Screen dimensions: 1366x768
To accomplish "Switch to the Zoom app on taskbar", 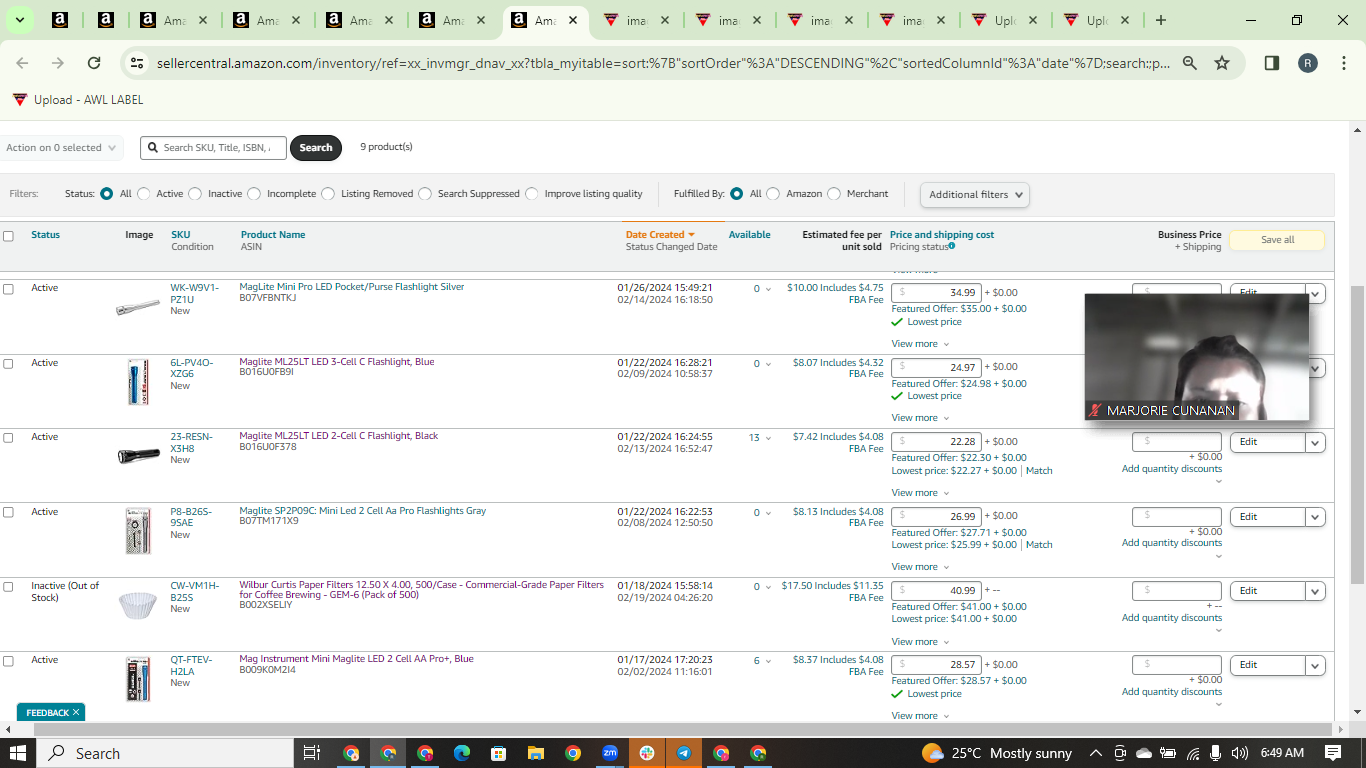I will click(610, 753).
